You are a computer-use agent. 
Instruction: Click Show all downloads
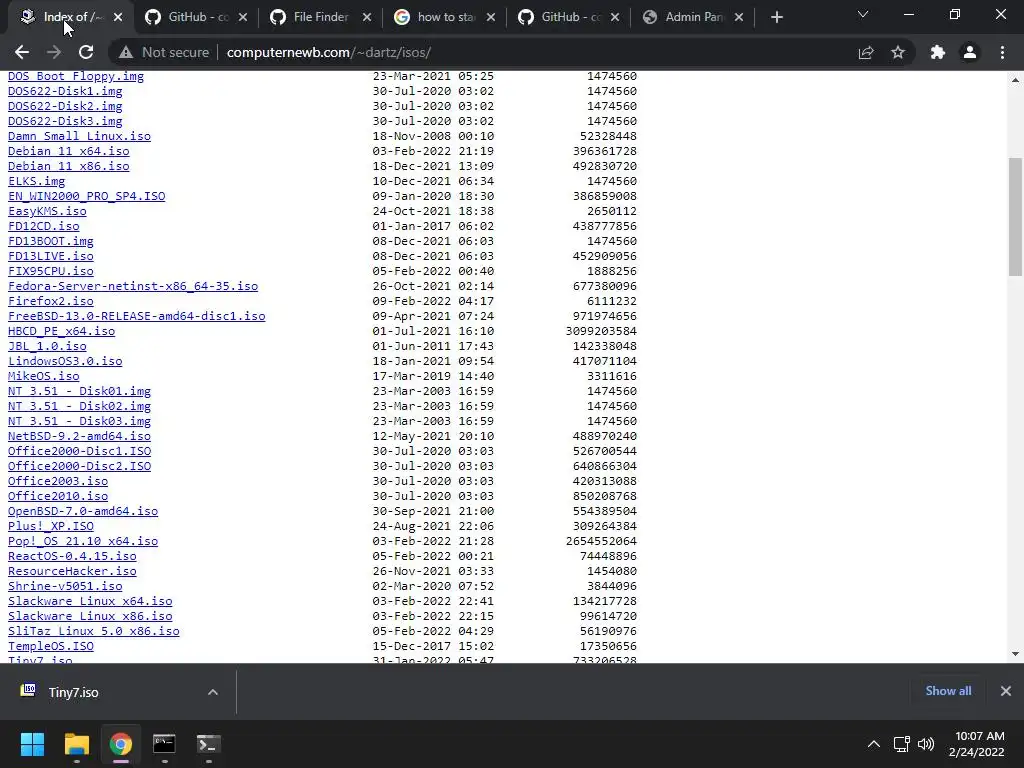click(x=948, y=691)
